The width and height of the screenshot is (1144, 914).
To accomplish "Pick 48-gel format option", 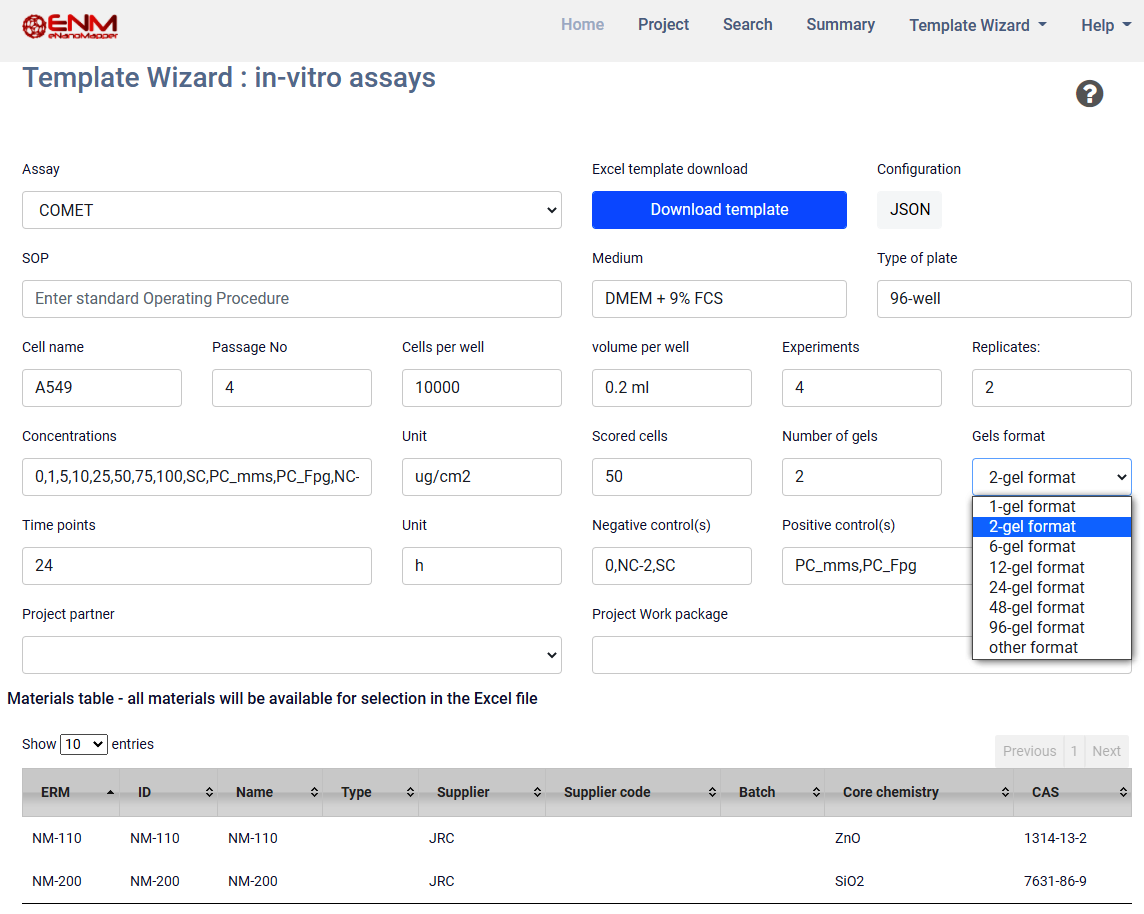I will (x=1051, y=607).
